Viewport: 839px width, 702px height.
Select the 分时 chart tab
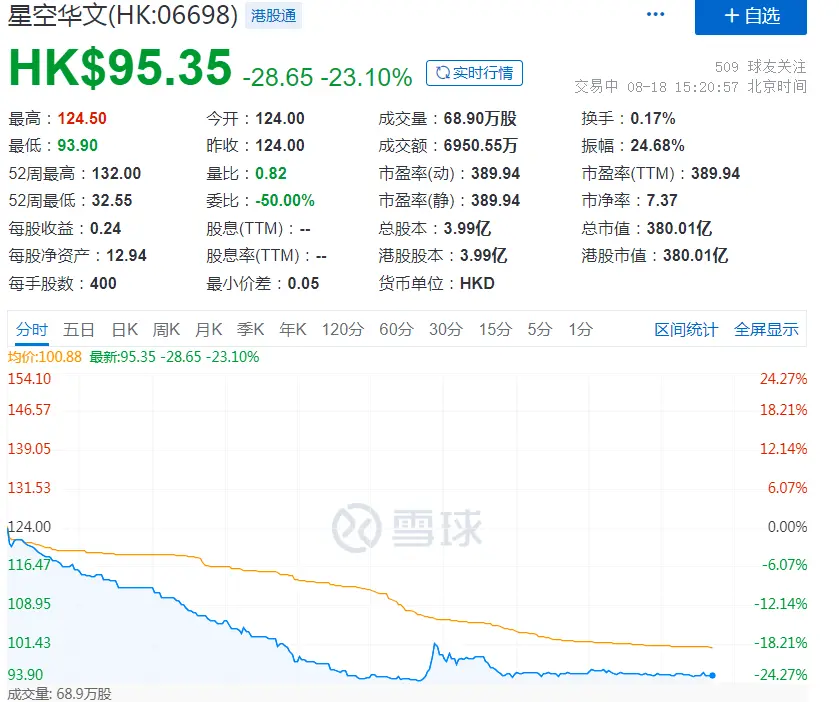click(x=32, y=329)
